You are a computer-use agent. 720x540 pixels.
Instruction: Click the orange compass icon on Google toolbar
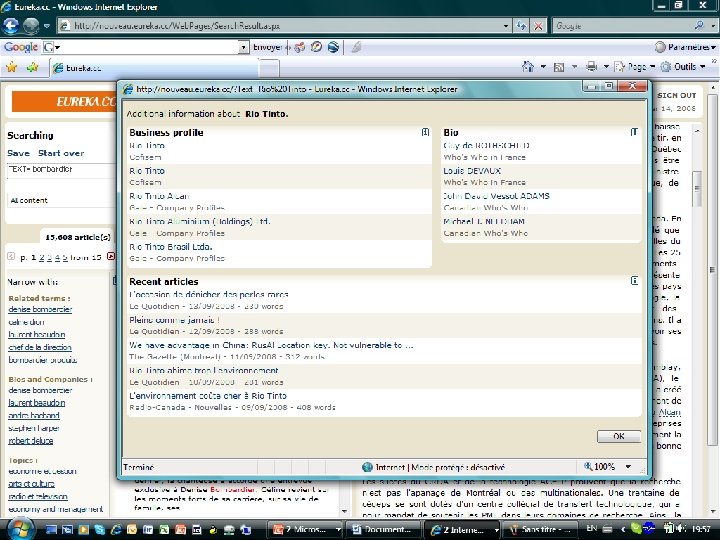point(316,47)
